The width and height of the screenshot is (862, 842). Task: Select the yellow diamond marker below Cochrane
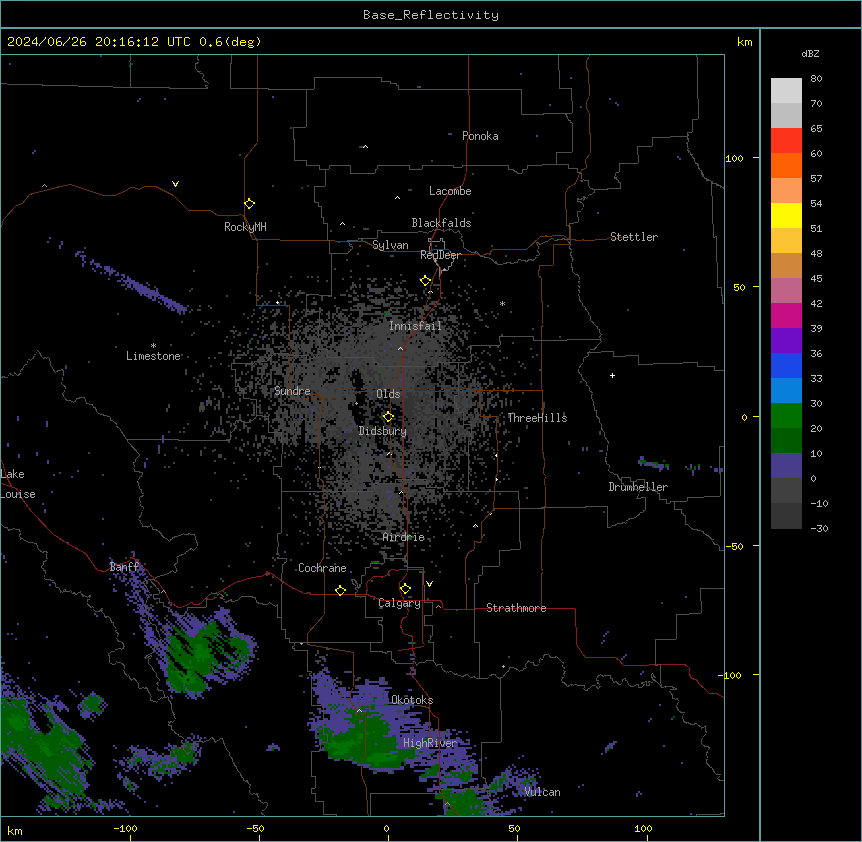pyautogui.click(x=340, y=590)
